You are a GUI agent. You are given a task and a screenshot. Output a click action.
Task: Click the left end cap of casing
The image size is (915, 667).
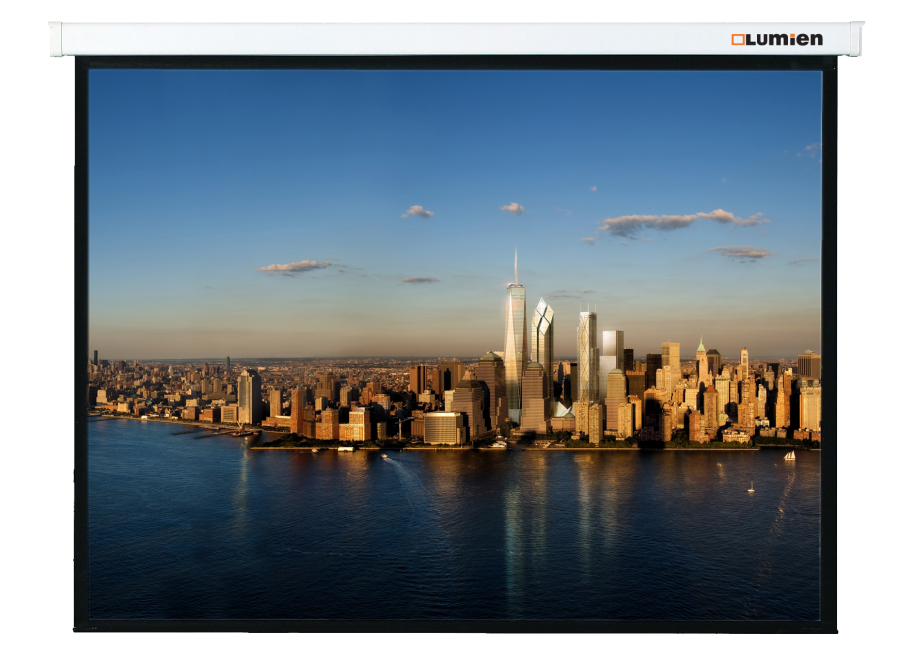pos(55,38)
